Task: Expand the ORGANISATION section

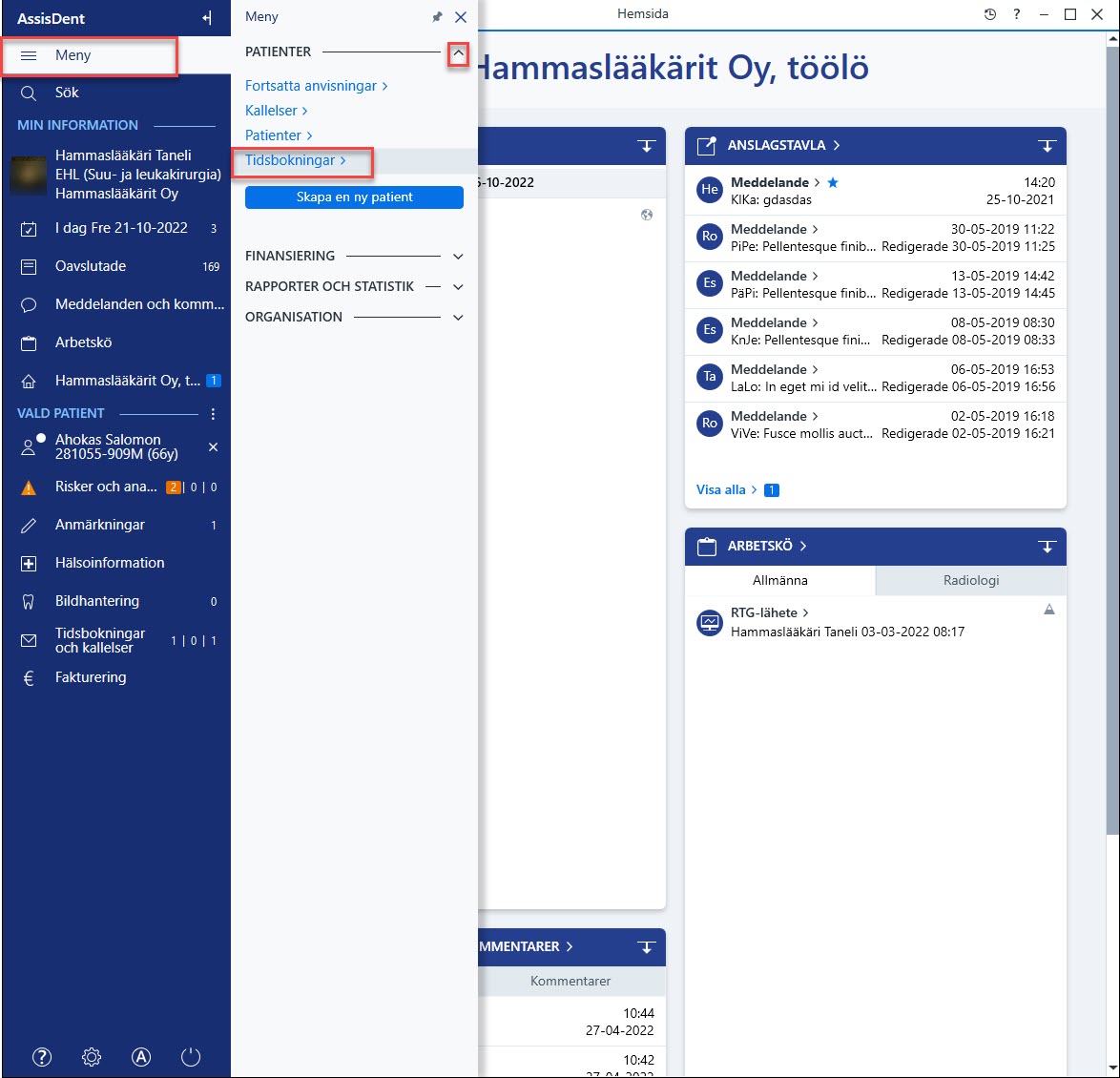Action: [459, 318]
